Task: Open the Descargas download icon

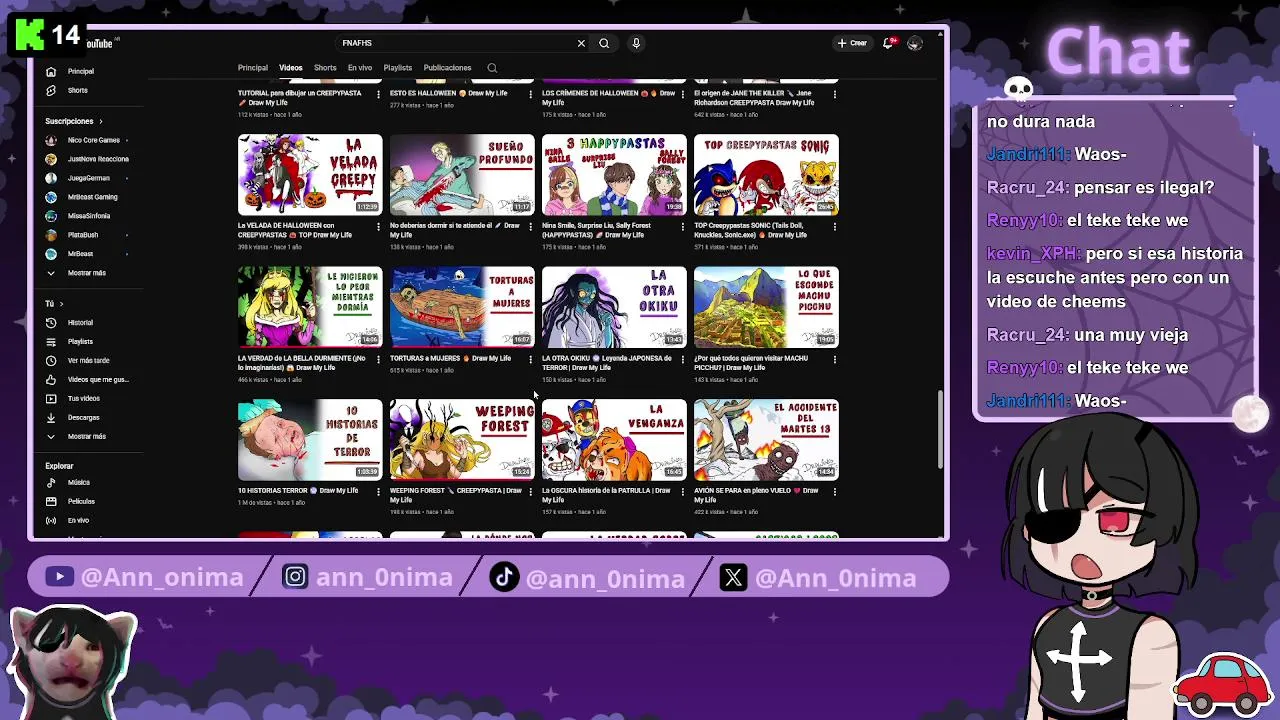Action: [x=51, y=418]
